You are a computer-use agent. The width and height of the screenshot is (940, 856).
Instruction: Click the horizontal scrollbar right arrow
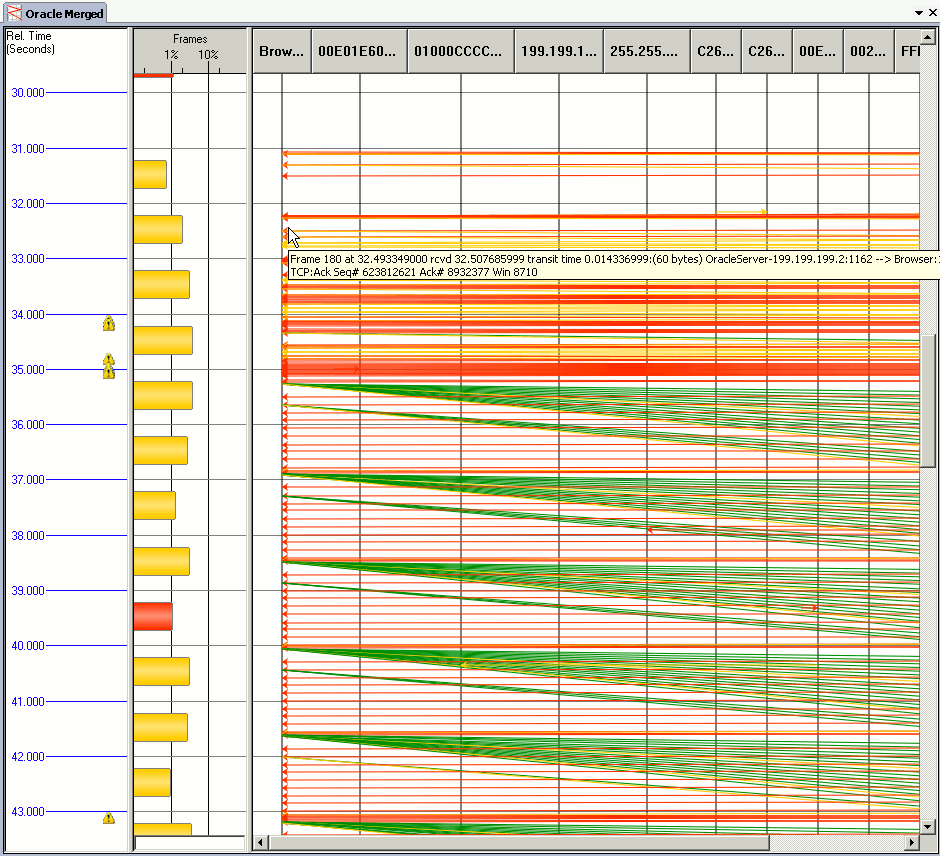(x=912, y=843)
